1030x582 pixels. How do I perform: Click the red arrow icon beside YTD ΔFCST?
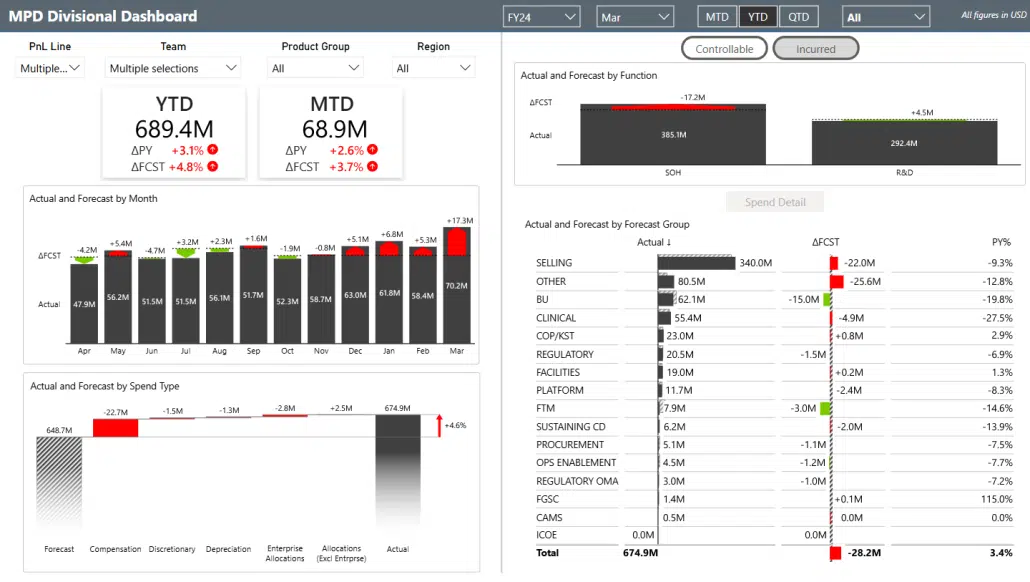pyautogui.click(x=213, y=167)
